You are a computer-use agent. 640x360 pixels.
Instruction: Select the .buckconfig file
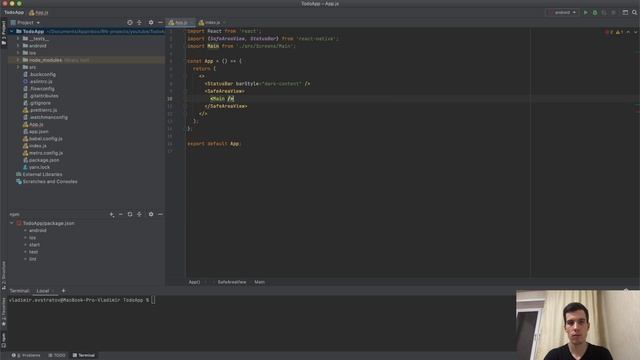point(42,74)
